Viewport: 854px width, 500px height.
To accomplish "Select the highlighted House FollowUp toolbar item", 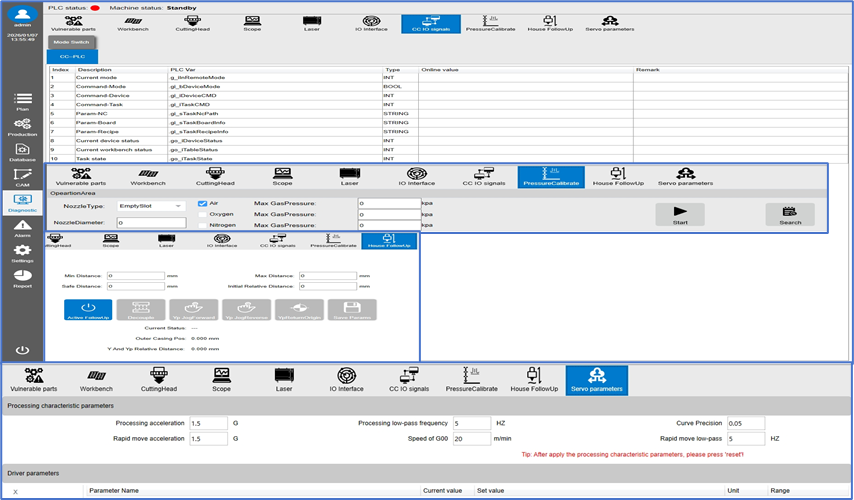I will click(389, 241).
